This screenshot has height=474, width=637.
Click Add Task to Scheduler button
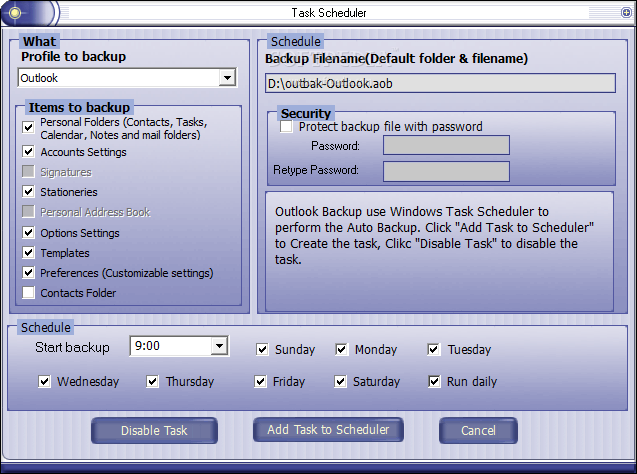pos(328,430)
